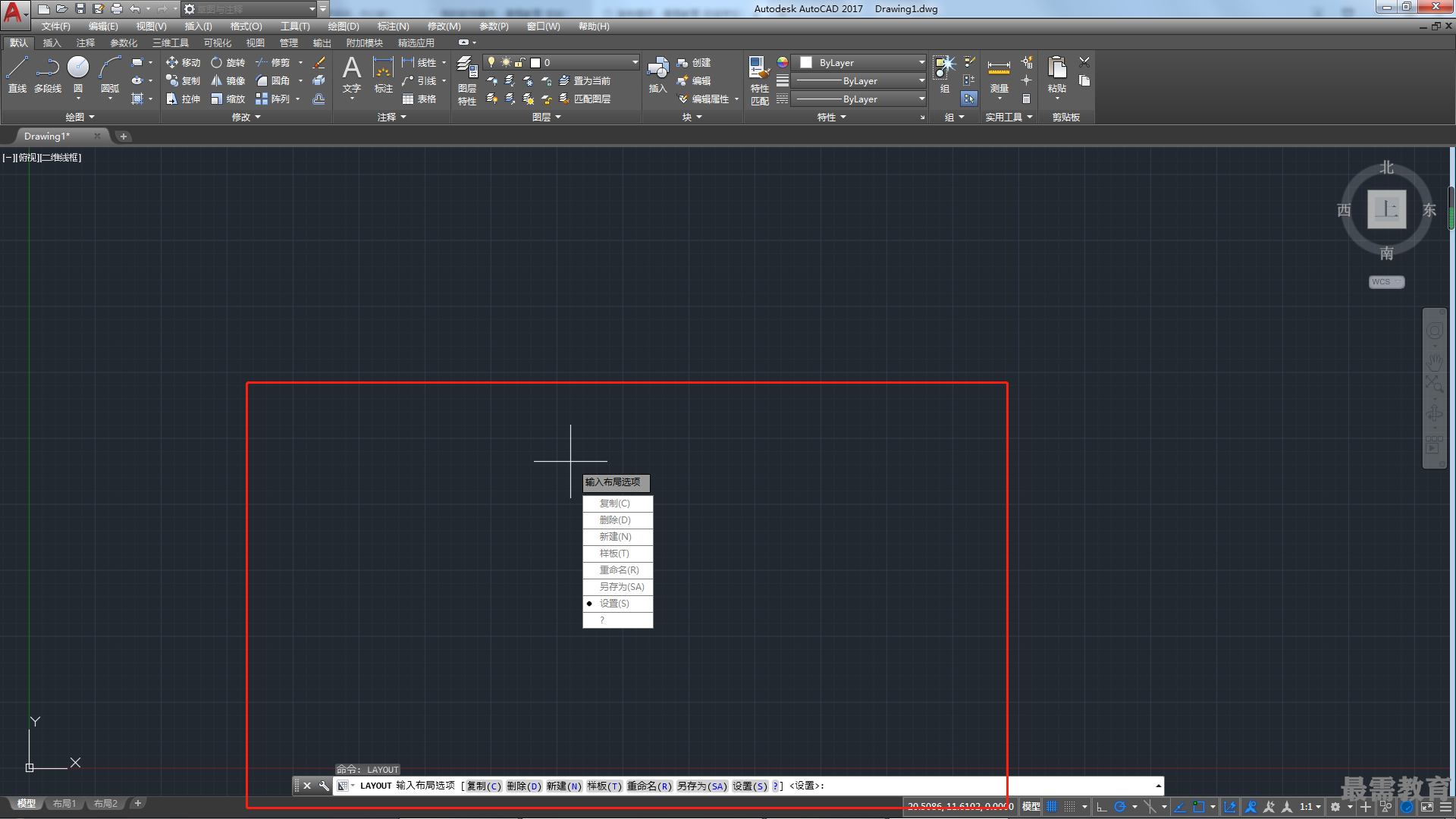The image size is (1456, 819).
Task: Click the 旋转 (Rotate) tool
Action: (227, 62)
